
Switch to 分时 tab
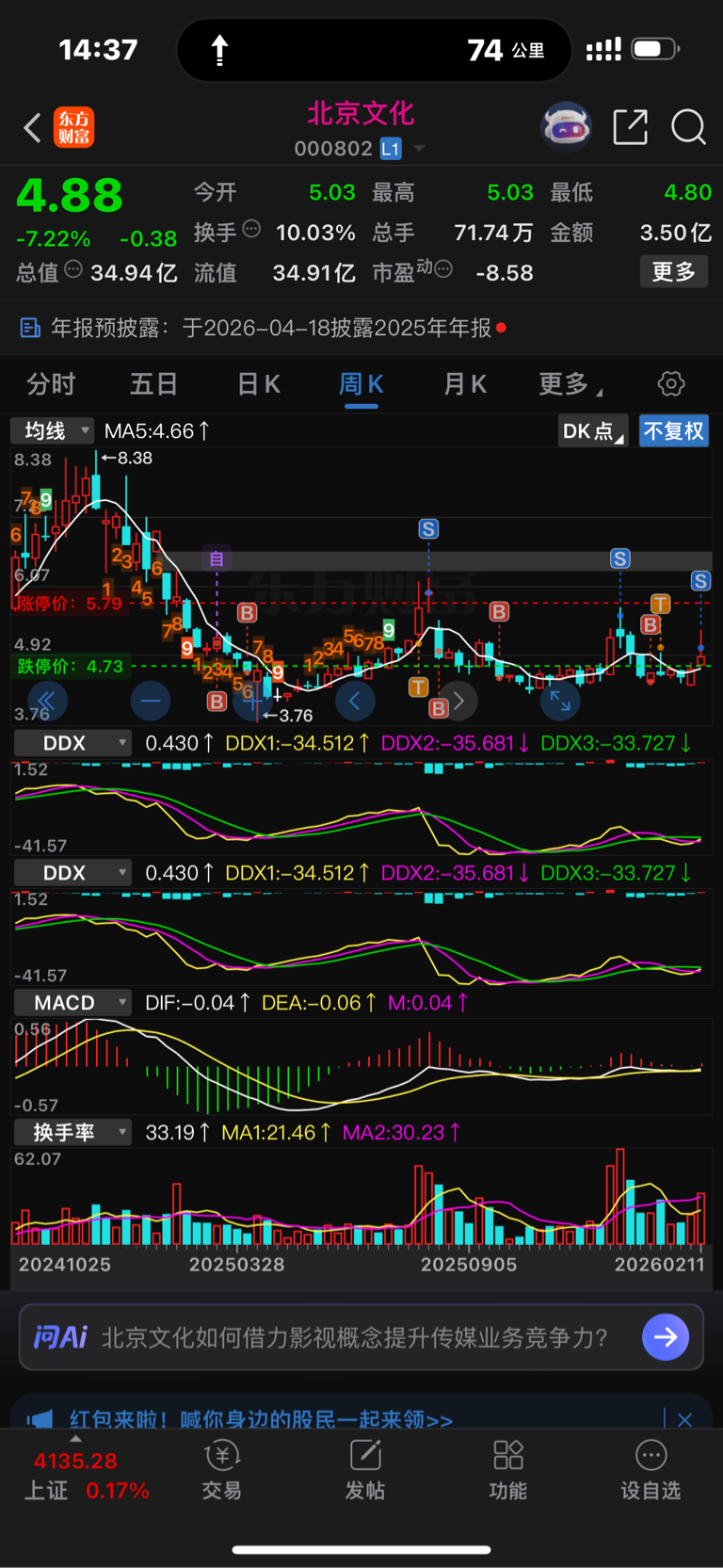point(51,384)
